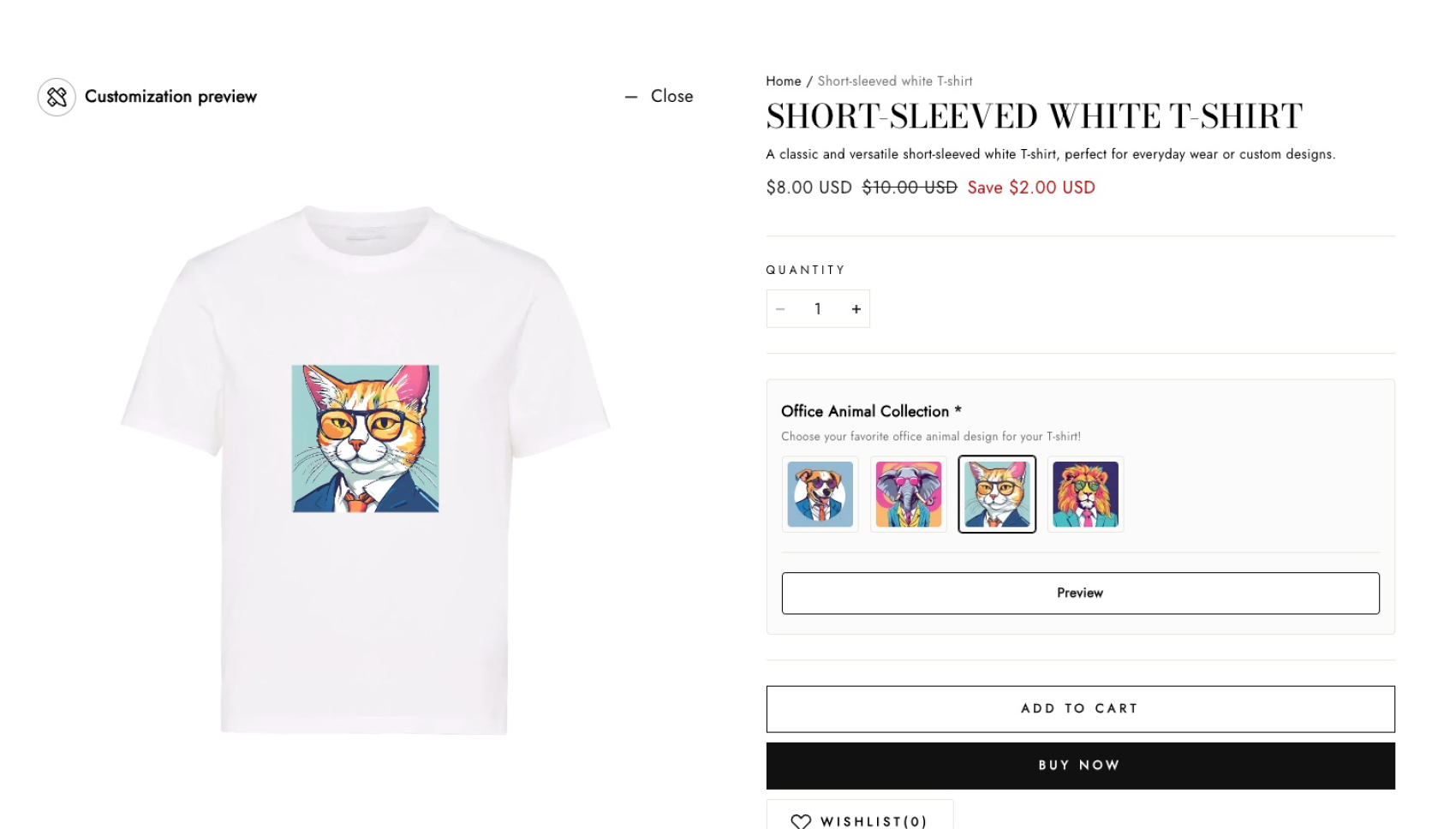
Task: Click the Customization preview heading text
Action: click(170, 97)
